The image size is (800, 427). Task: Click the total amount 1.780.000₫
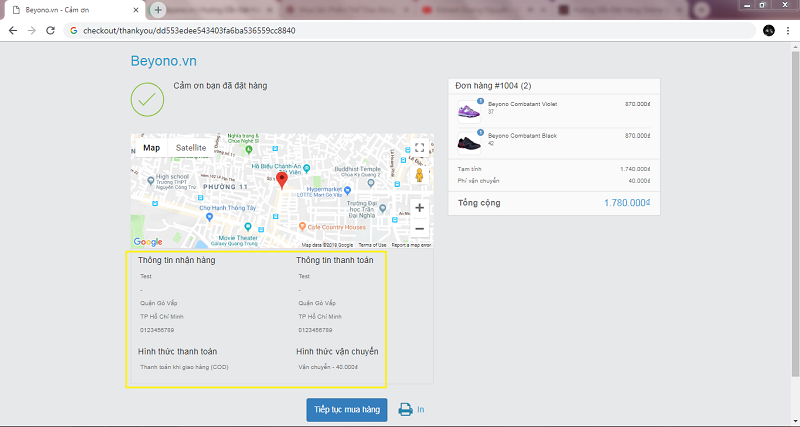click(x=627, y=203)
